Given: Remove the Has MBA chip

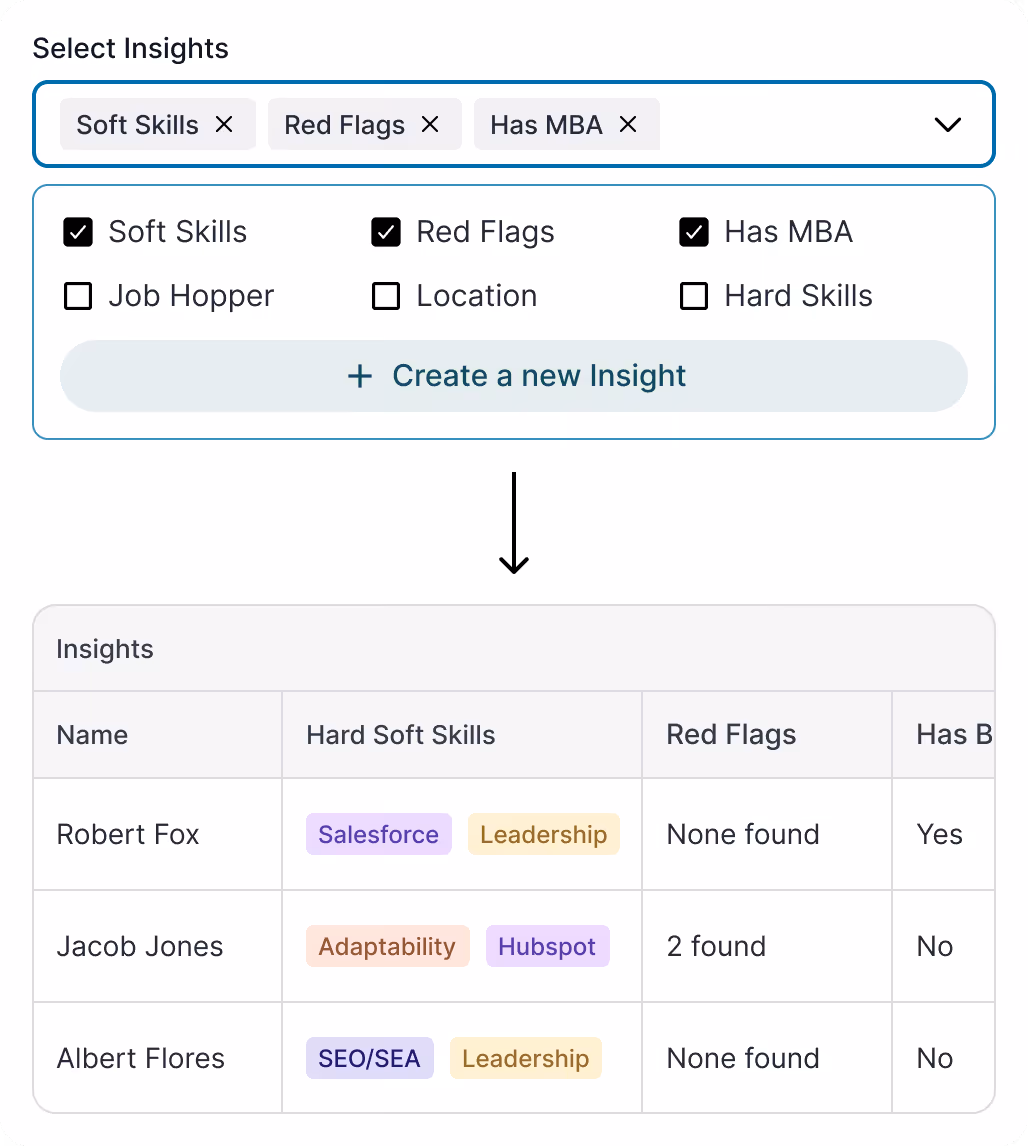Looking at the screenshot, I should (x=628, y=124).
